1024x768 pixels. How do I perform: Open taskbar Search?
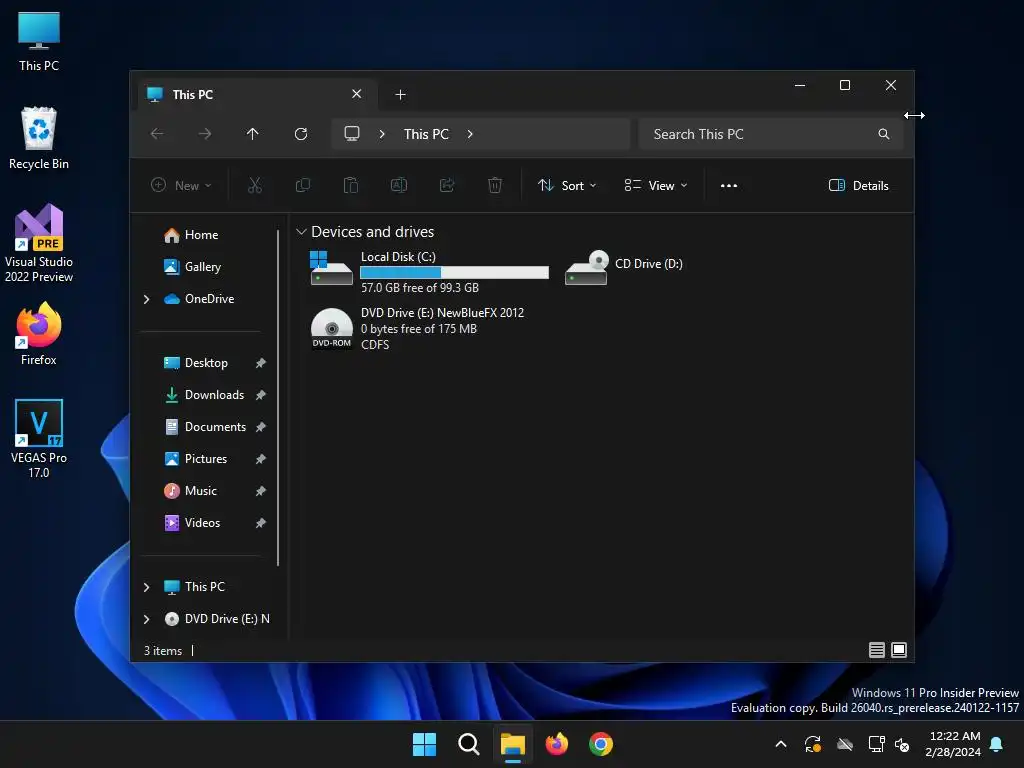[x=469, y=744]
